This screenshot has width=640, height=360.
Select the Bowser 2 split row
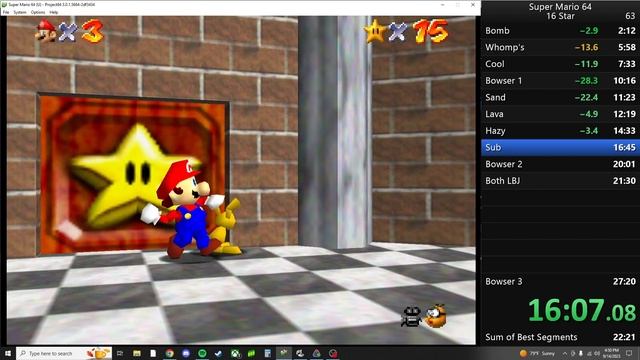(560, 164)
